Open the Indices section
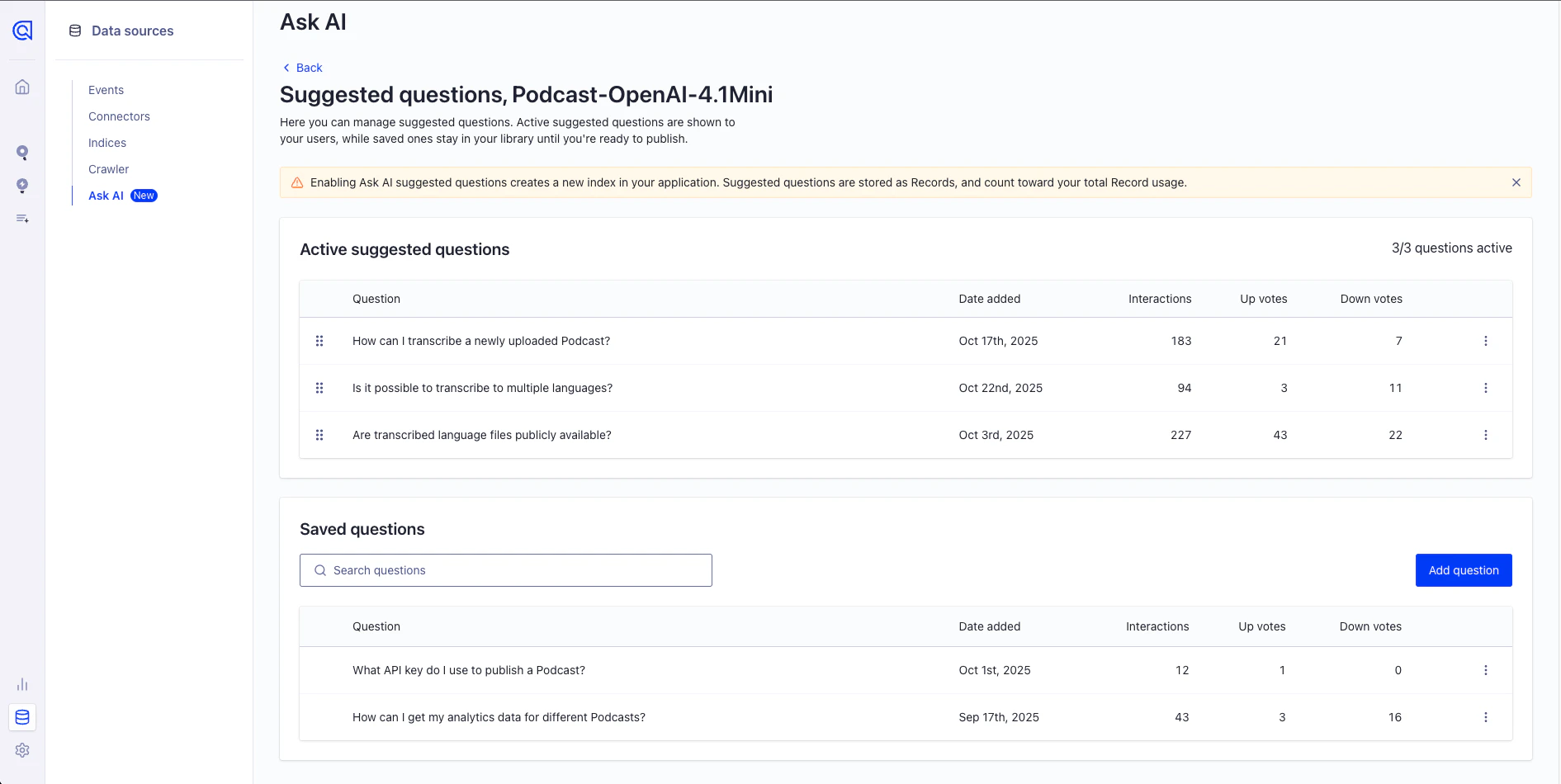The width and height of the screenshot is (1561, 784). coord(107,143)
